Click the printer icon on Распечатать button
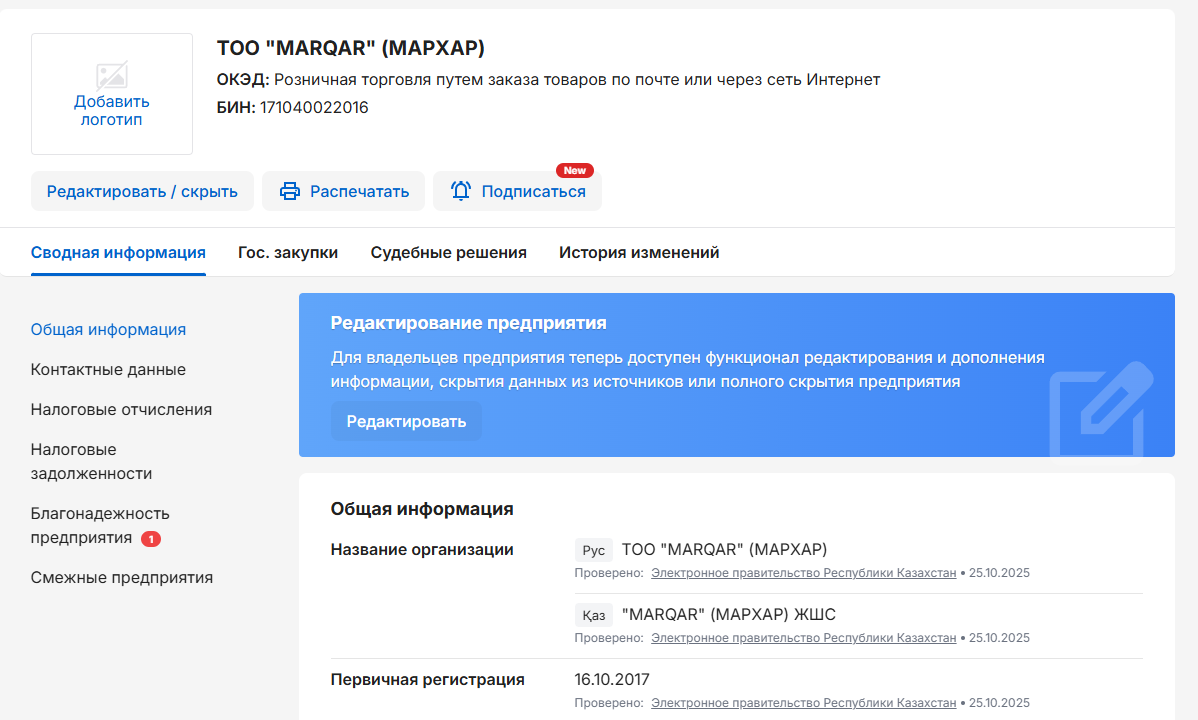Viewport: 1198px width, 720px height. 290,190
